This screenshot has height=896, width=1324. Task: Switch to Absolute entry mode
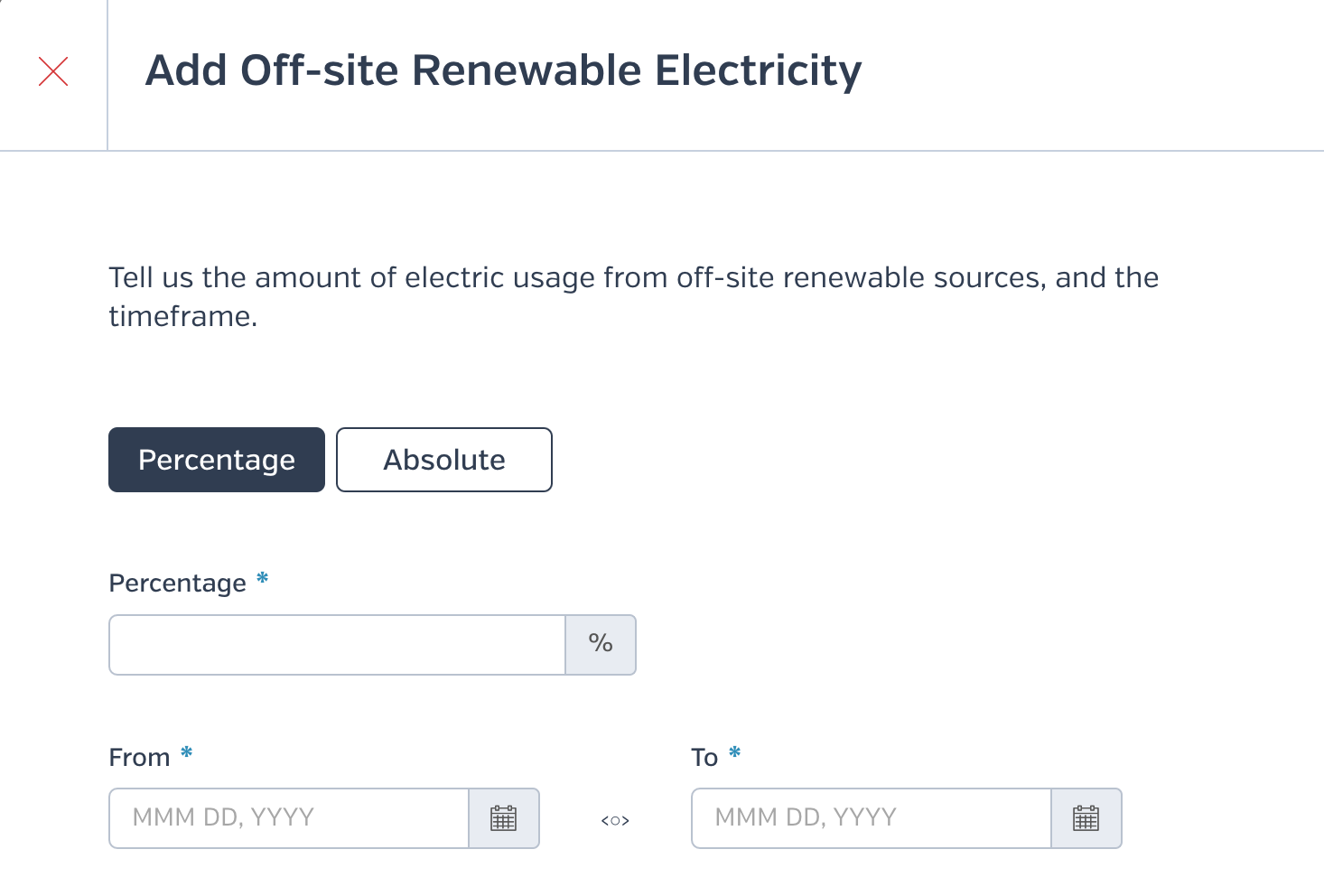444,460
